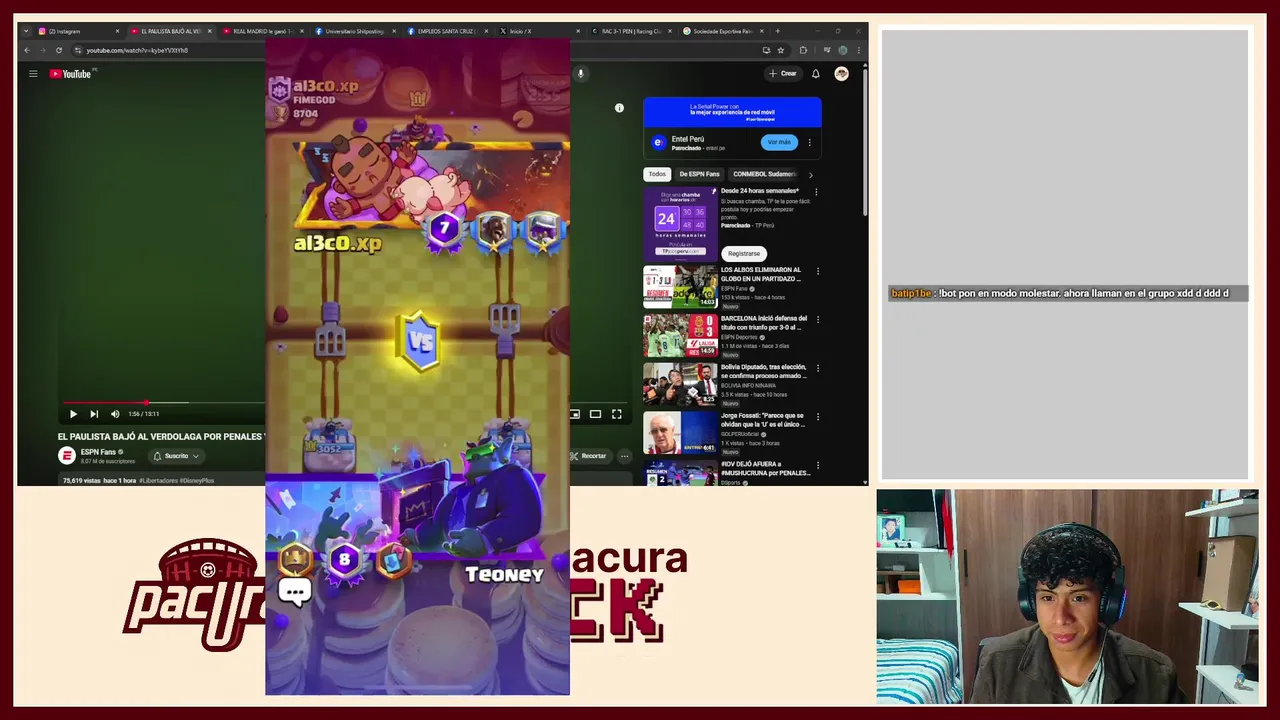Close the Instagram tab

[x=117, y=31]
